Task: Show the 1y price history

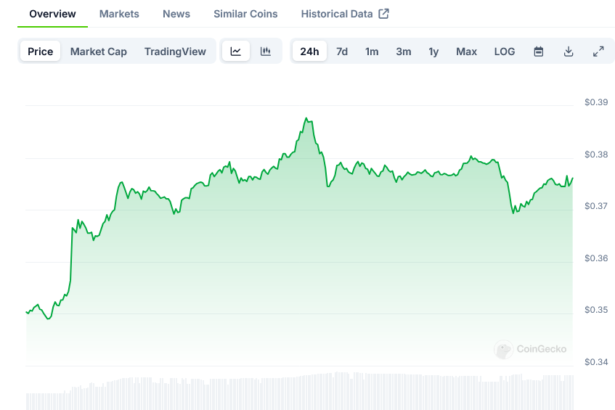Action: [433, 51]
